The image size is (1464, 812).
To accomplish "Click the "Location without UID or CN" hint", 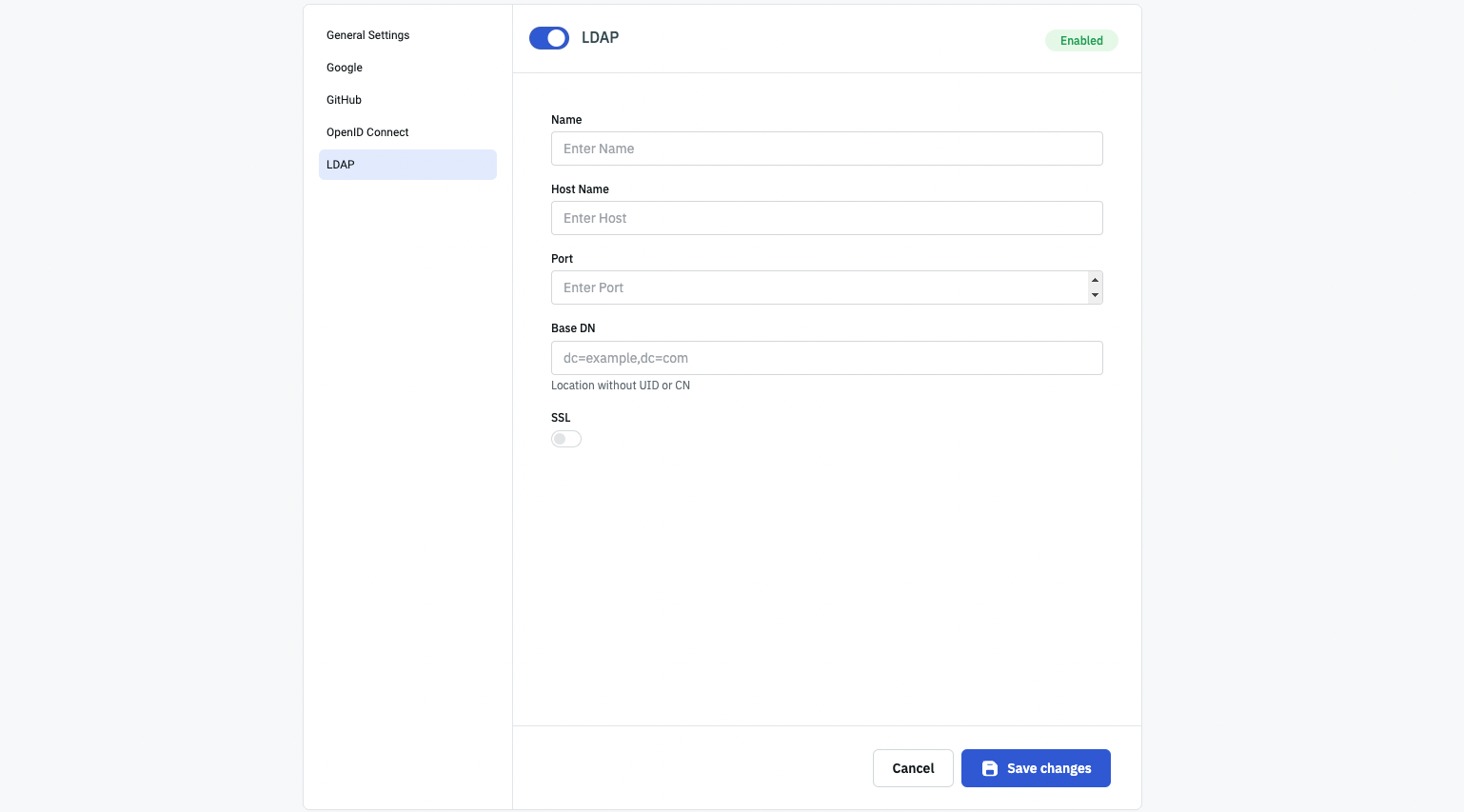I will (x=621, y=386).
